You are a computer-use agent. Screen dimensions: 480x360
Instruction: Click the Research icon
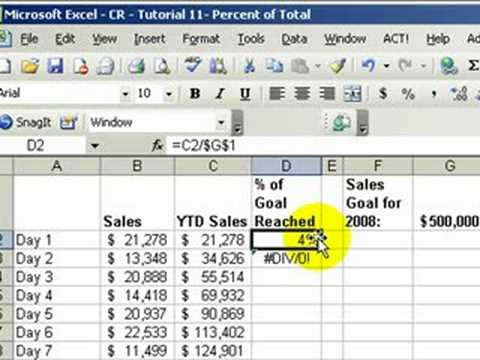pos(218,66)
